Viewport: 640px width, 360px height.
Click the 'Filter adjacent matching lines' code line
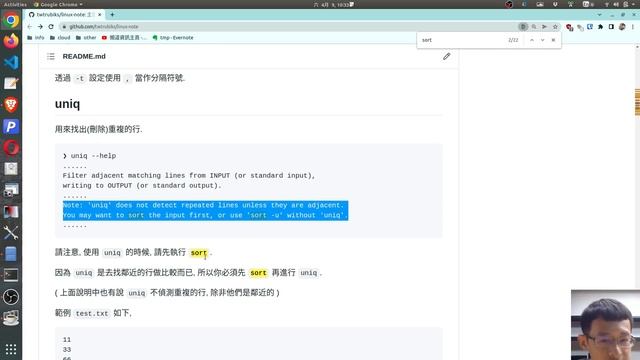coord(189,176)
